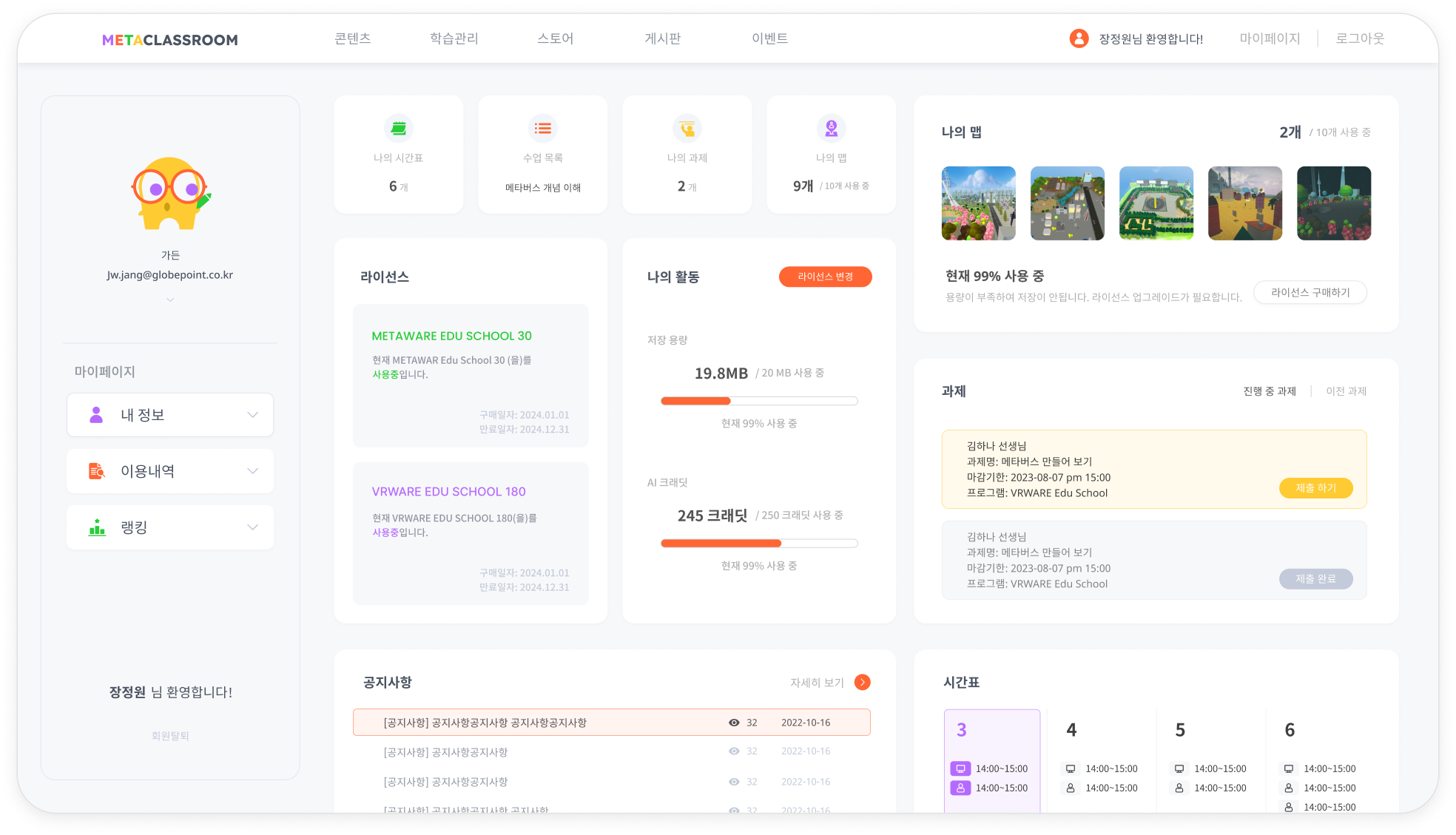
Task: Click eye icon on highlighted notice row
Action: coord(734,723)
